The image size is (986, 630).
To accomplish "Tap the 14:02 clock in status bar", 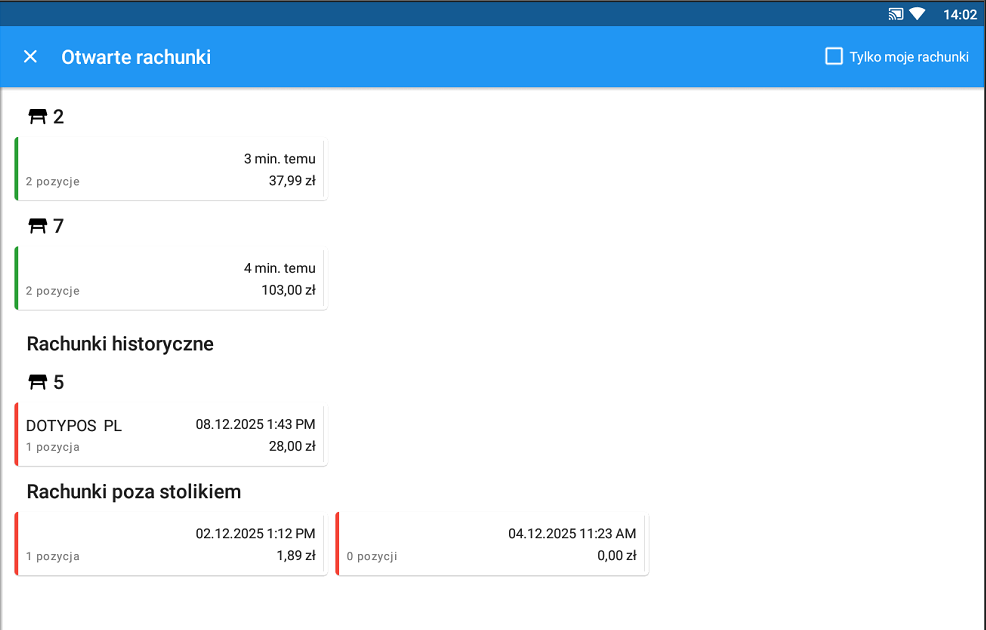I will pyautogui.click(x=959, y=14).
